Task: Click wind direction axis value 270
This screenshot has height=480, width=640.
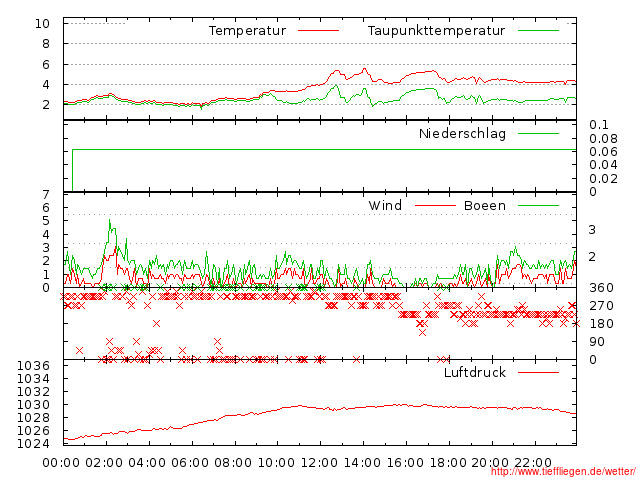Action: point(601,306)
